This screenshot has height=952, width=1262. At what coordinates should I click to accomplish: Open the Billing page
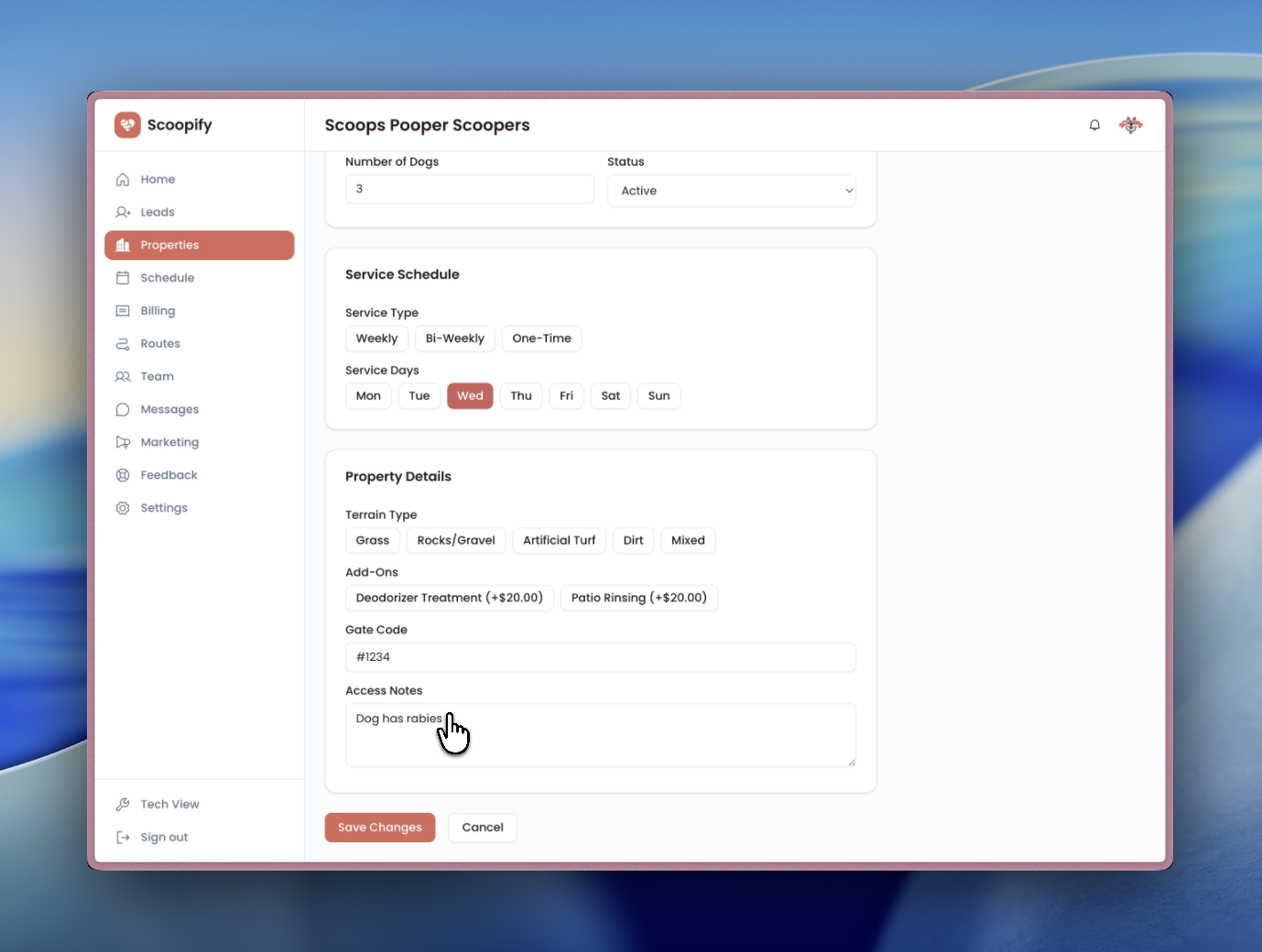coord(158,310)
